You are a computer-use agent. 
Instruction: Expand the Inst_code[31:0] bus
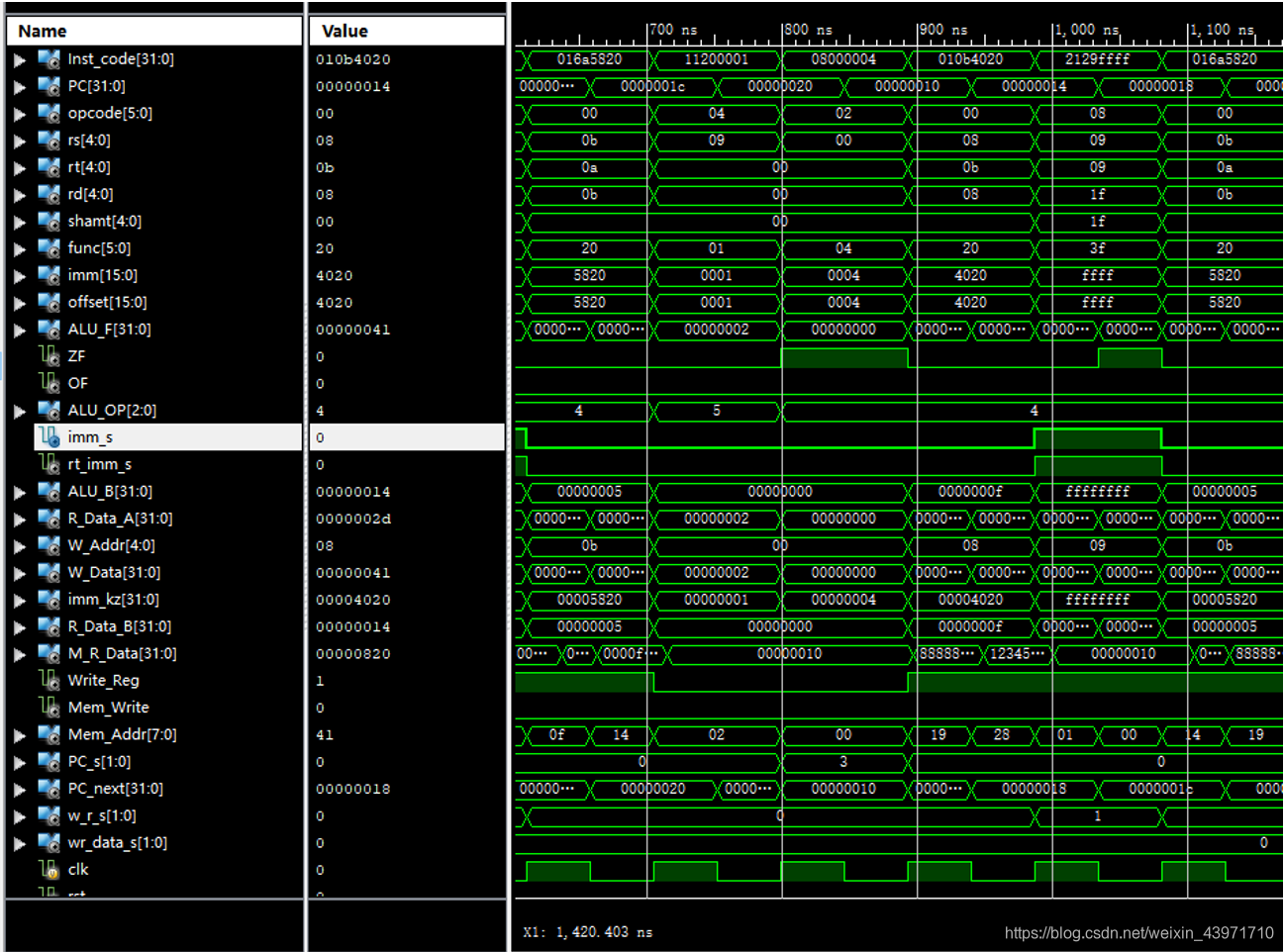[x=20, y=59]
